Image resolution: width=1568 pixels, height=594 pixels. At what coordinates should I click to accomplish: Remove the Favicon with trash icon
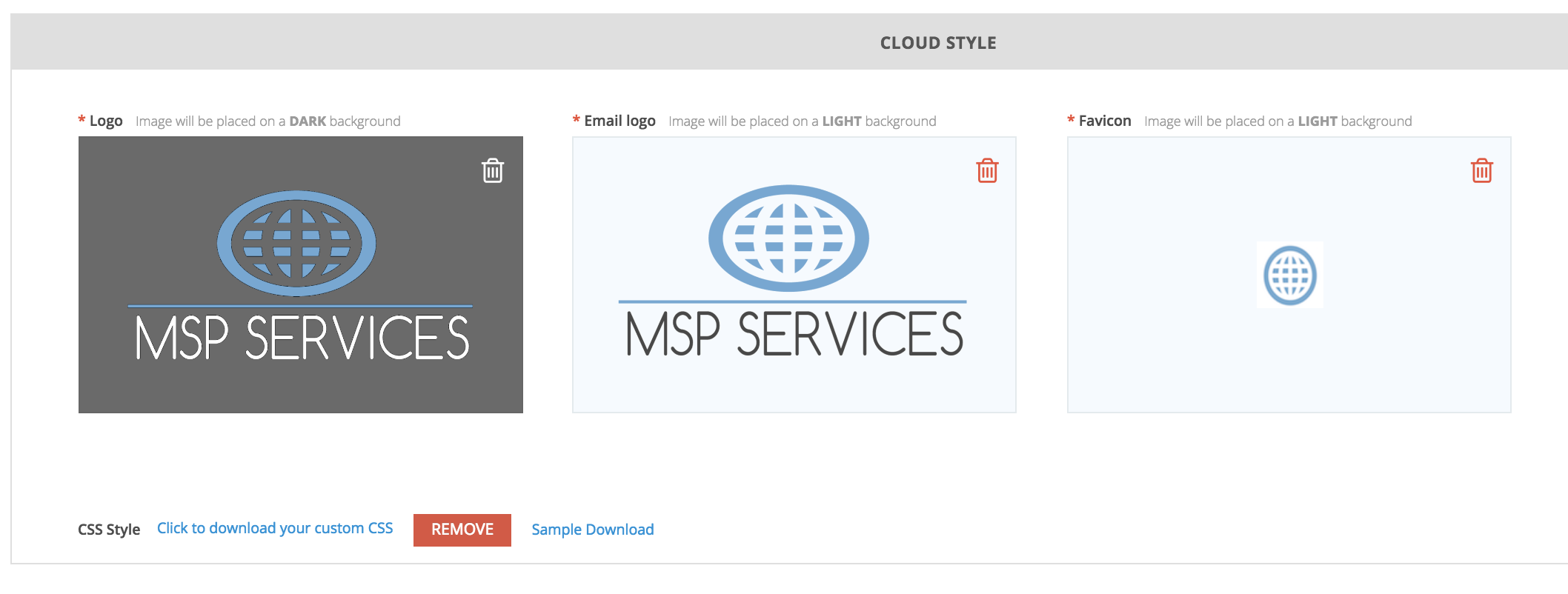click(x=1481, y=170)
